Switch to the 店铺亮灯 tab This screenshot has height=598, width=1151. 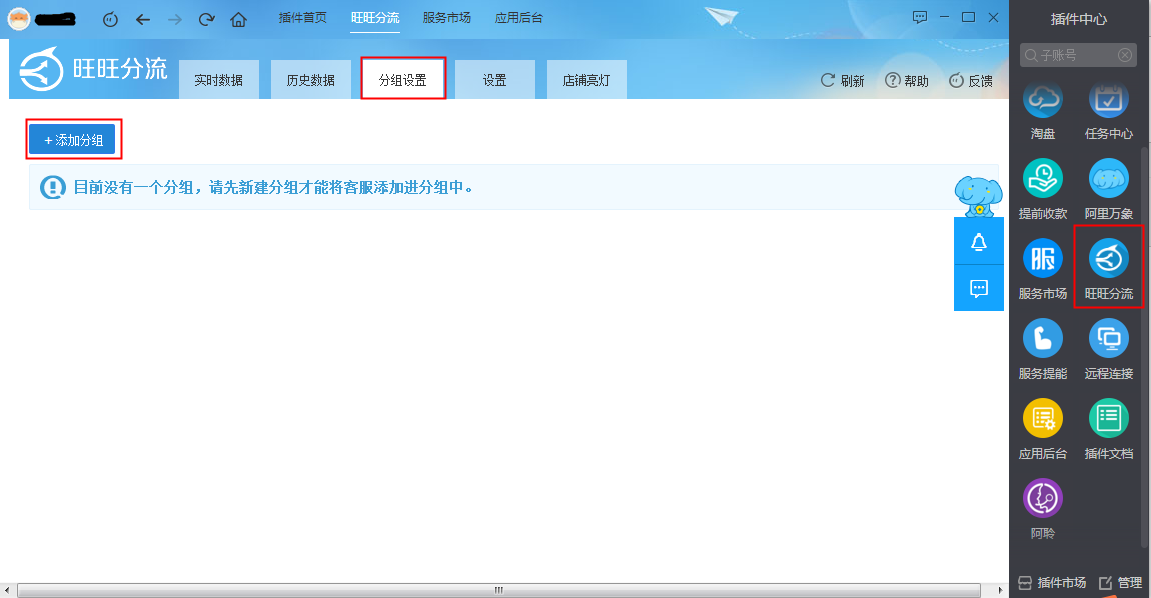pyautogui.click(x=587, y=79)
